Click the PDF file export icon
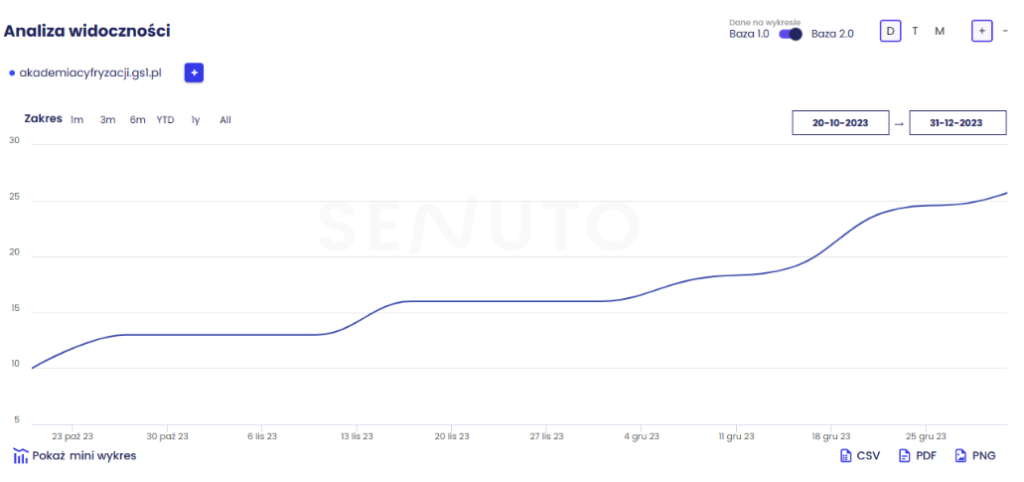The image size is (1024, 482). click(x=904, y=456)
